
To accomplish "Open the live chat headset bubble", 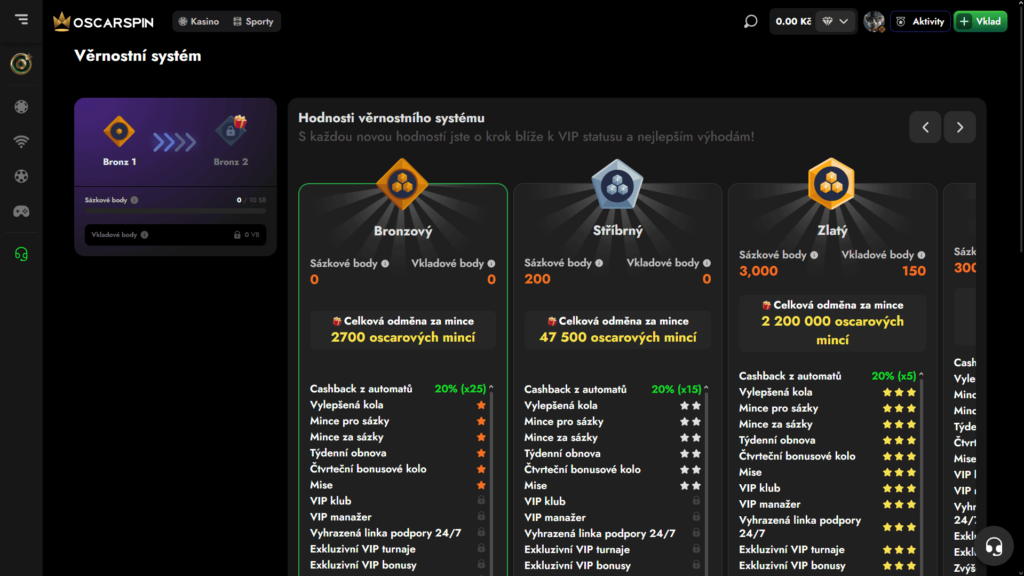I will pos(994,546).
